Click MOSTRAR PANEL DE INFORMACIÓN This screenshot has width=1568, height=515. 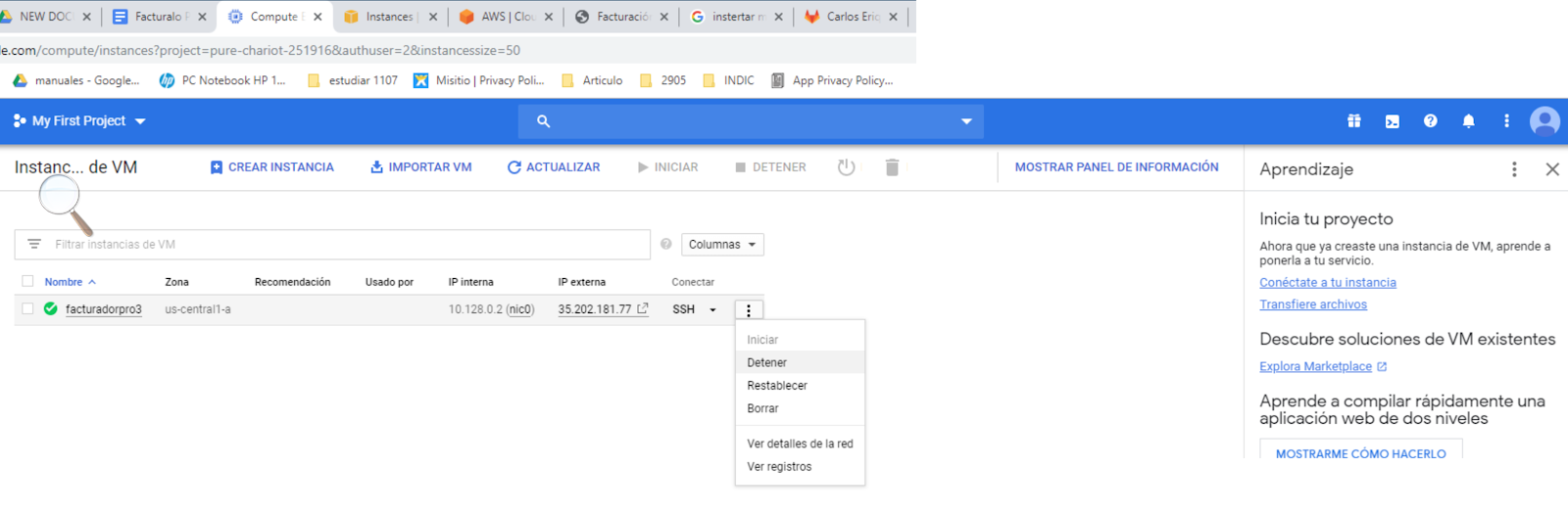(1116, 167)
